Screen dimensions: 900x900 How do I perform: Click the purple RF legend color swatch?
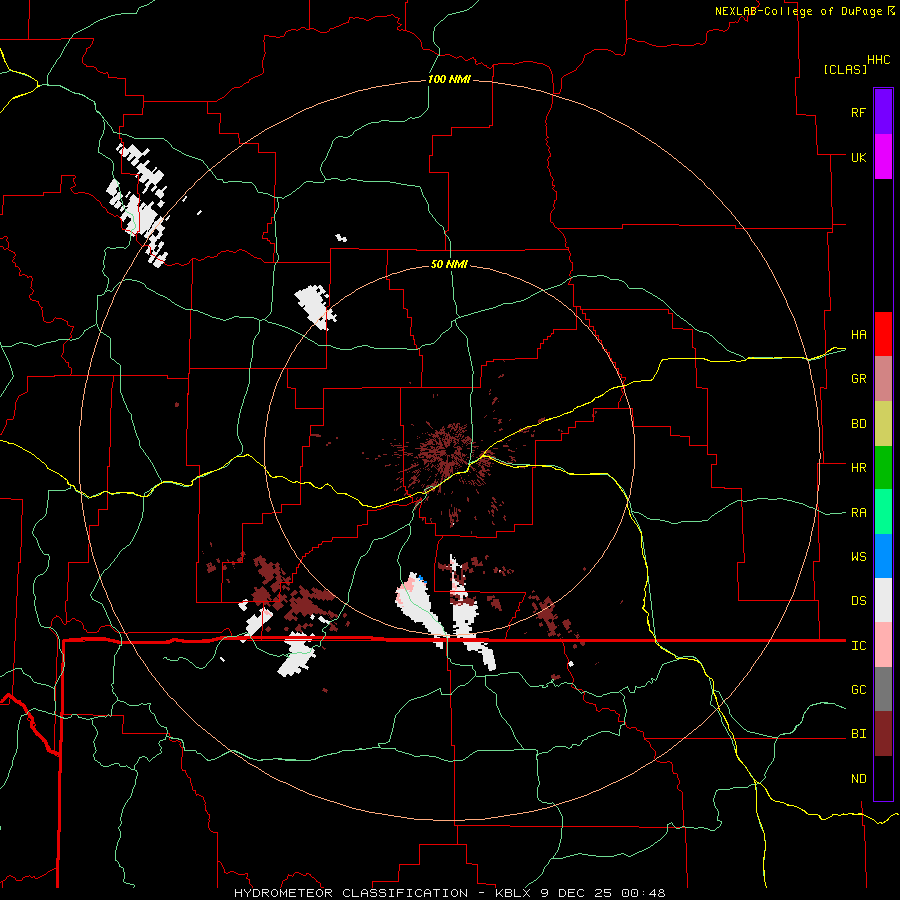(x=883, y=112)
